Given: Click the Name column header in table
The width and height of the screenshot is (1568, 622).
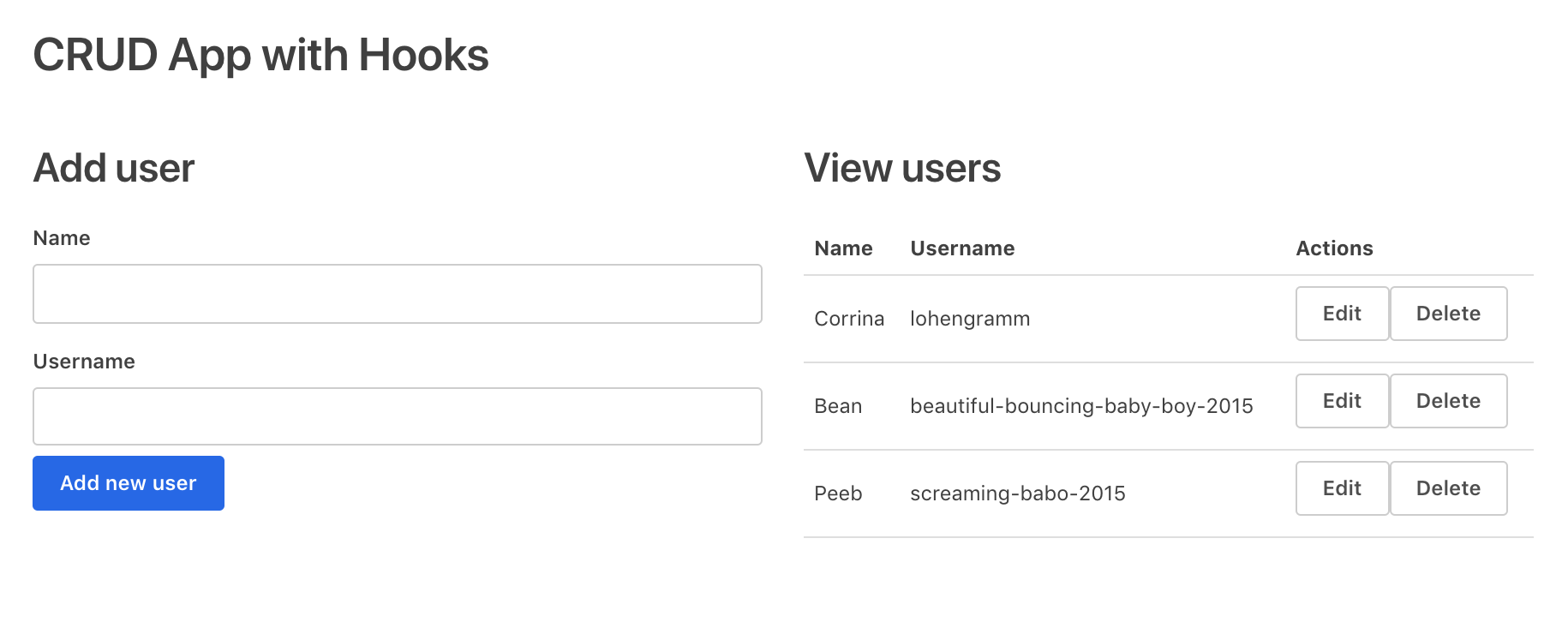Looking at the screenshot, I should click(x=843, y=248).
